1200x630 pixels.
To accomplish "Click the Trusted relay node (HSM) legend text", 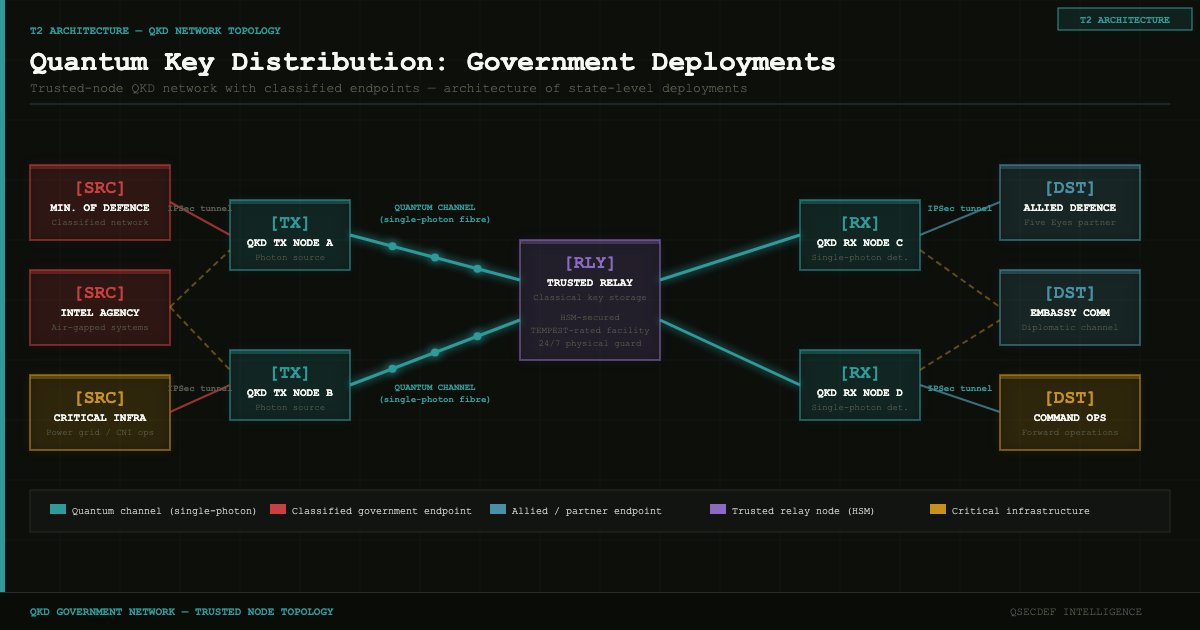I will [803, 511].
